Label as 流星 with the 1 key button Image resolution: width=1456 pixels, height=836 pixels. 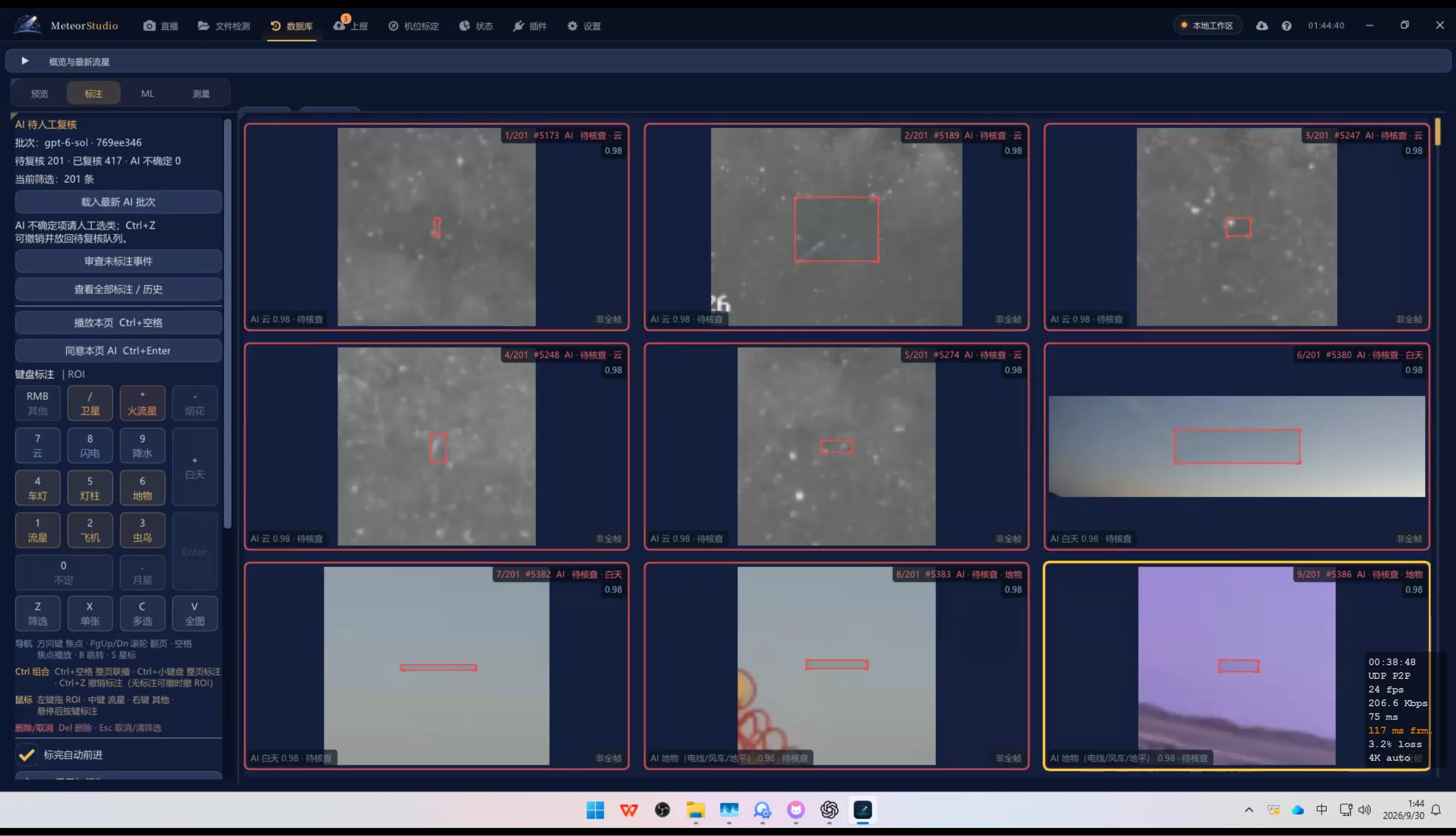(38, 530)
